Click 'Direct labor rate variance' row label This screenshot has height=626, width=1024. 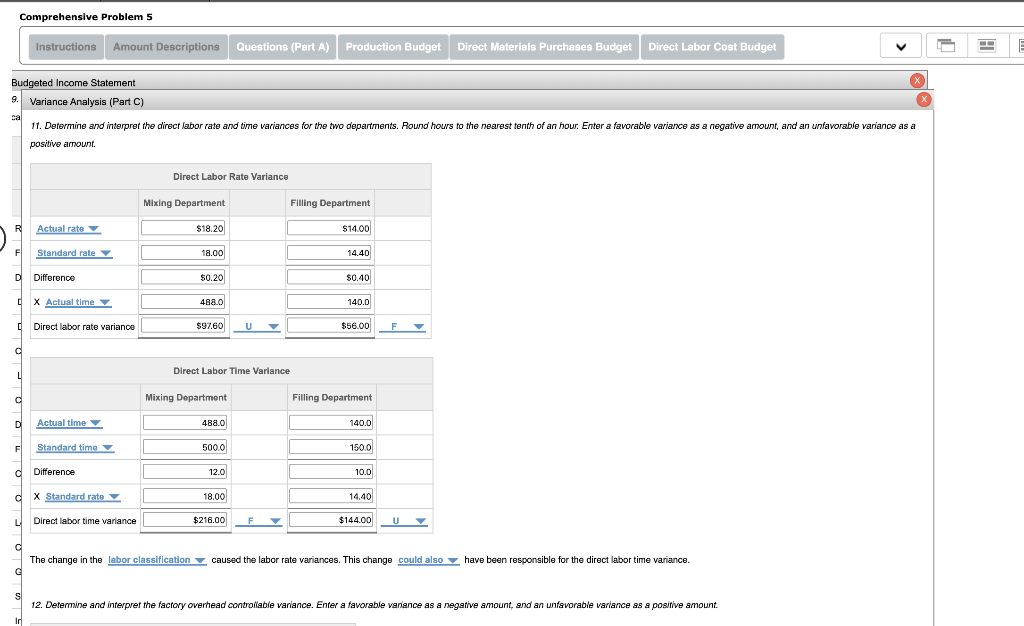coord(84,326)
